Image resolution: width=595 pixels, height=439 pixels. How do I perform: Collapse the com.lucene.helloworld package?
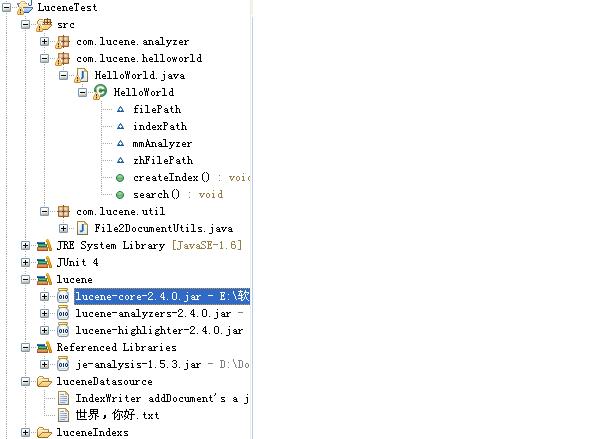pyautogui.click(x=44, y=58)
